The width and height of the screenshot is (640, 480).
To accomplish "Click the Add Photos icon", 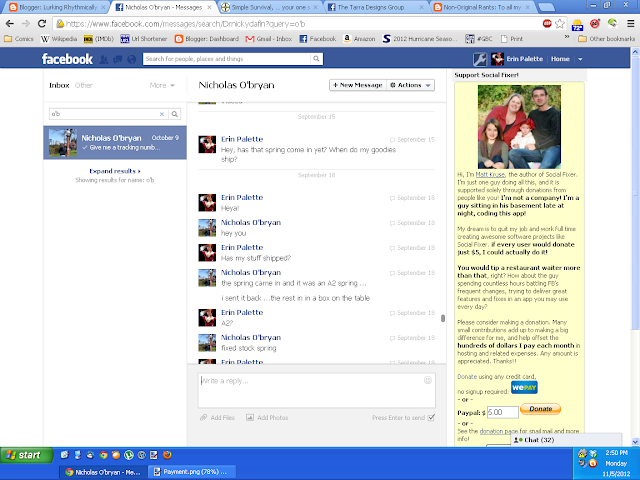I will coord(250,418).
